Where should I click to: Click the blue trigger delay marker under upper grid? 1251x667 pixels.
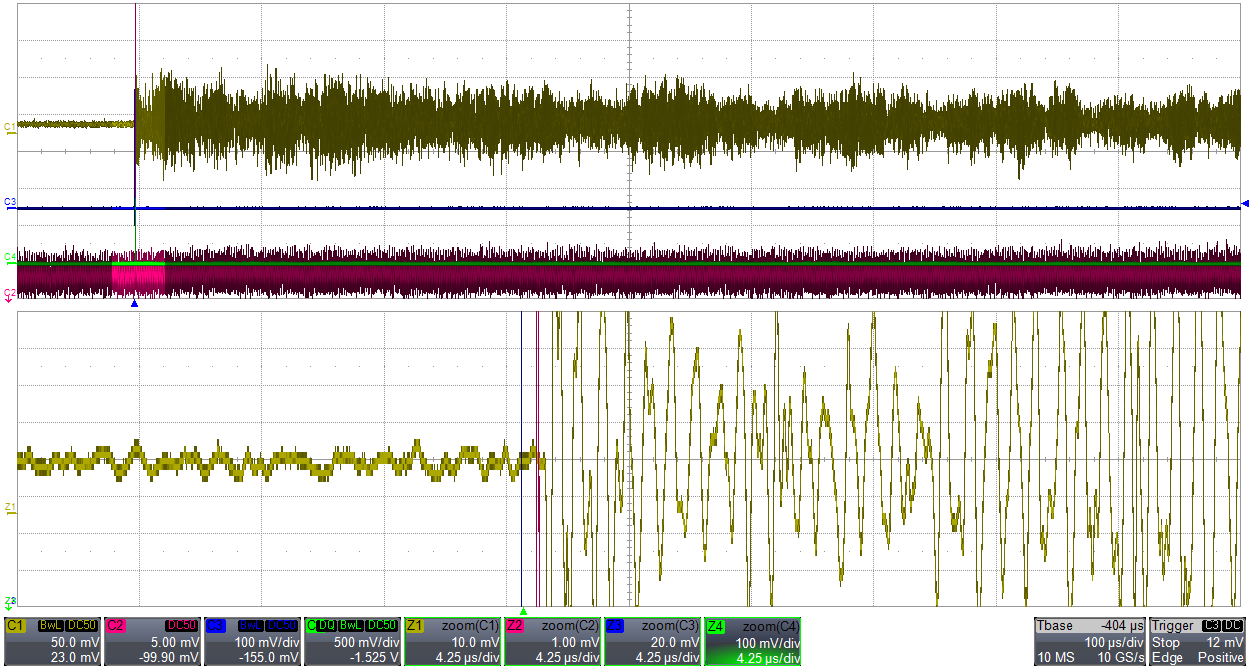coord(134,303)
